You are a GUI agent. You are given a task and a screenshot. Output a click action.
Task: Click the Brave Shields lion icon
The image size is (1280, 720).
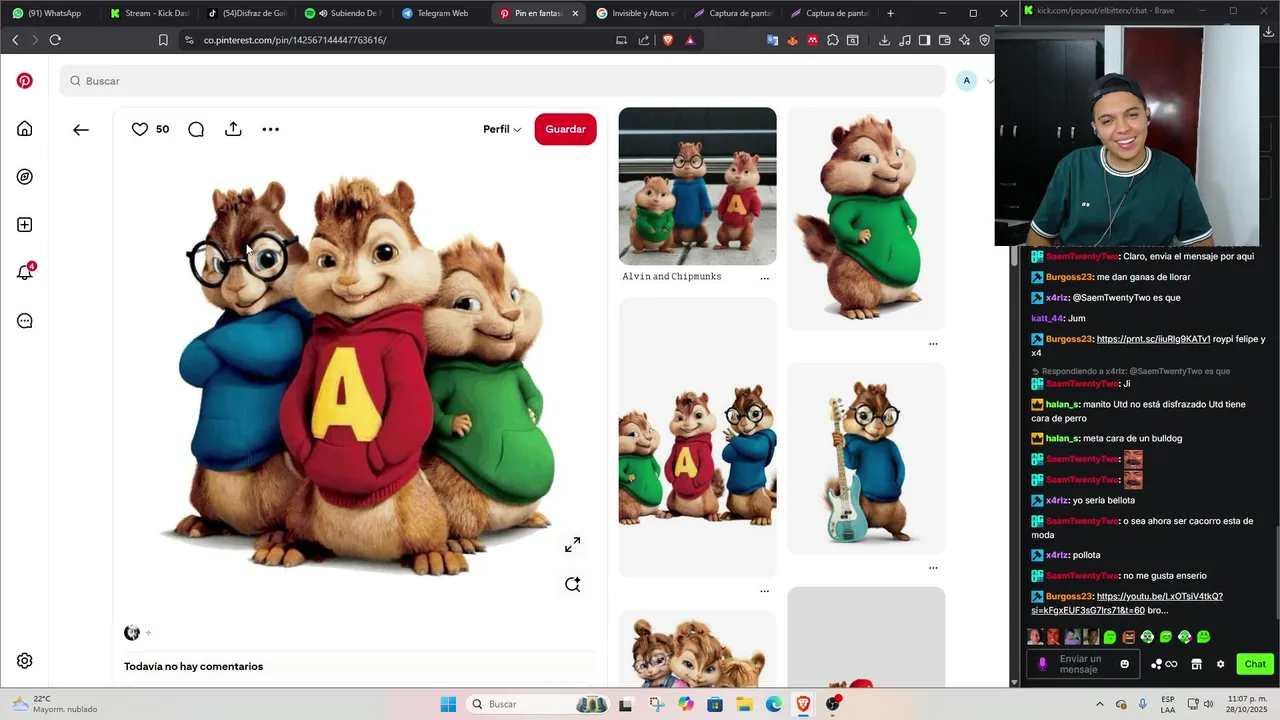pos(668,40)
